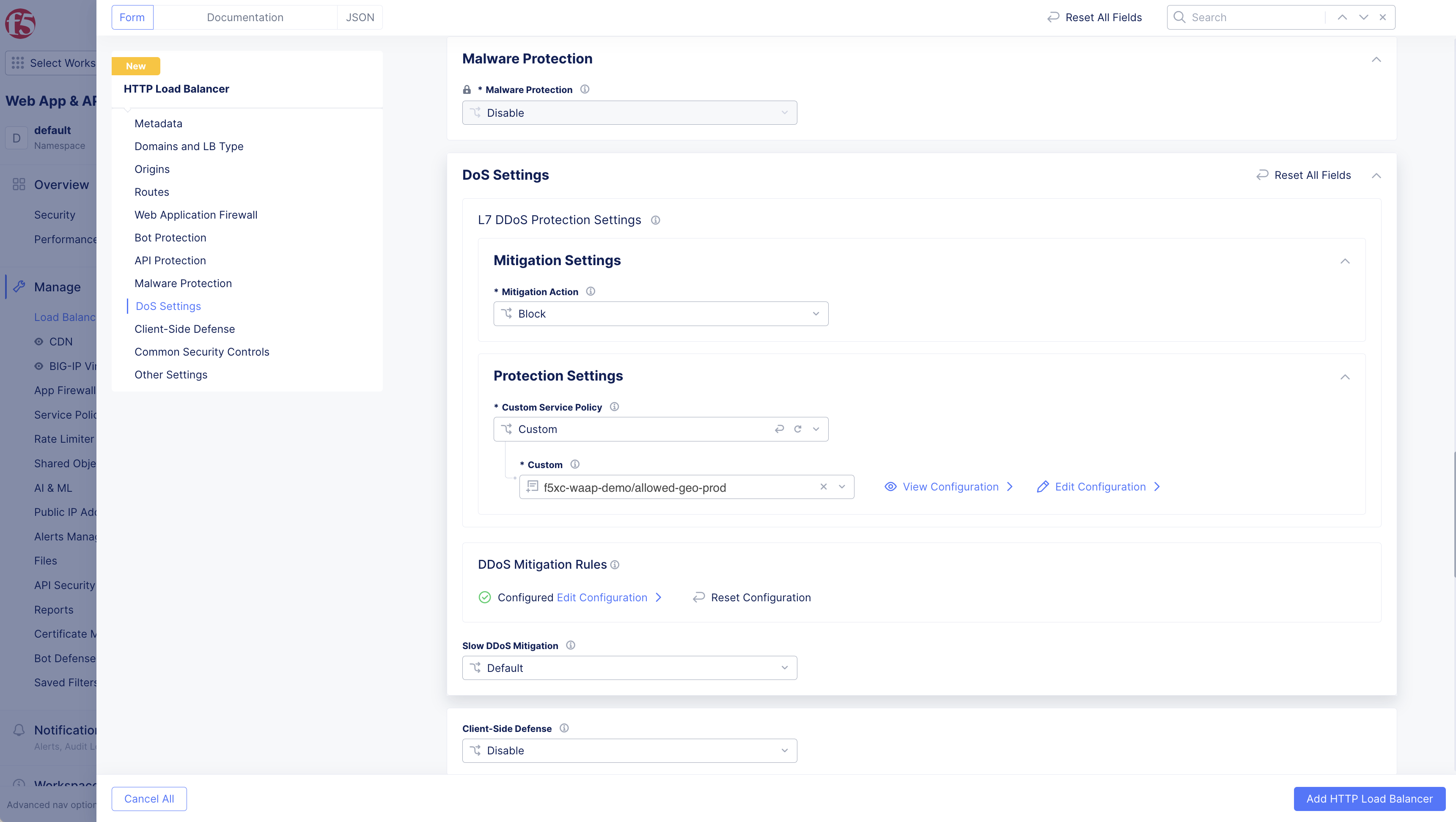Open Edit Configuration under DDoS Mitigation Rules
Viewport: 1456px width, 822px height.
coord(602,597)
